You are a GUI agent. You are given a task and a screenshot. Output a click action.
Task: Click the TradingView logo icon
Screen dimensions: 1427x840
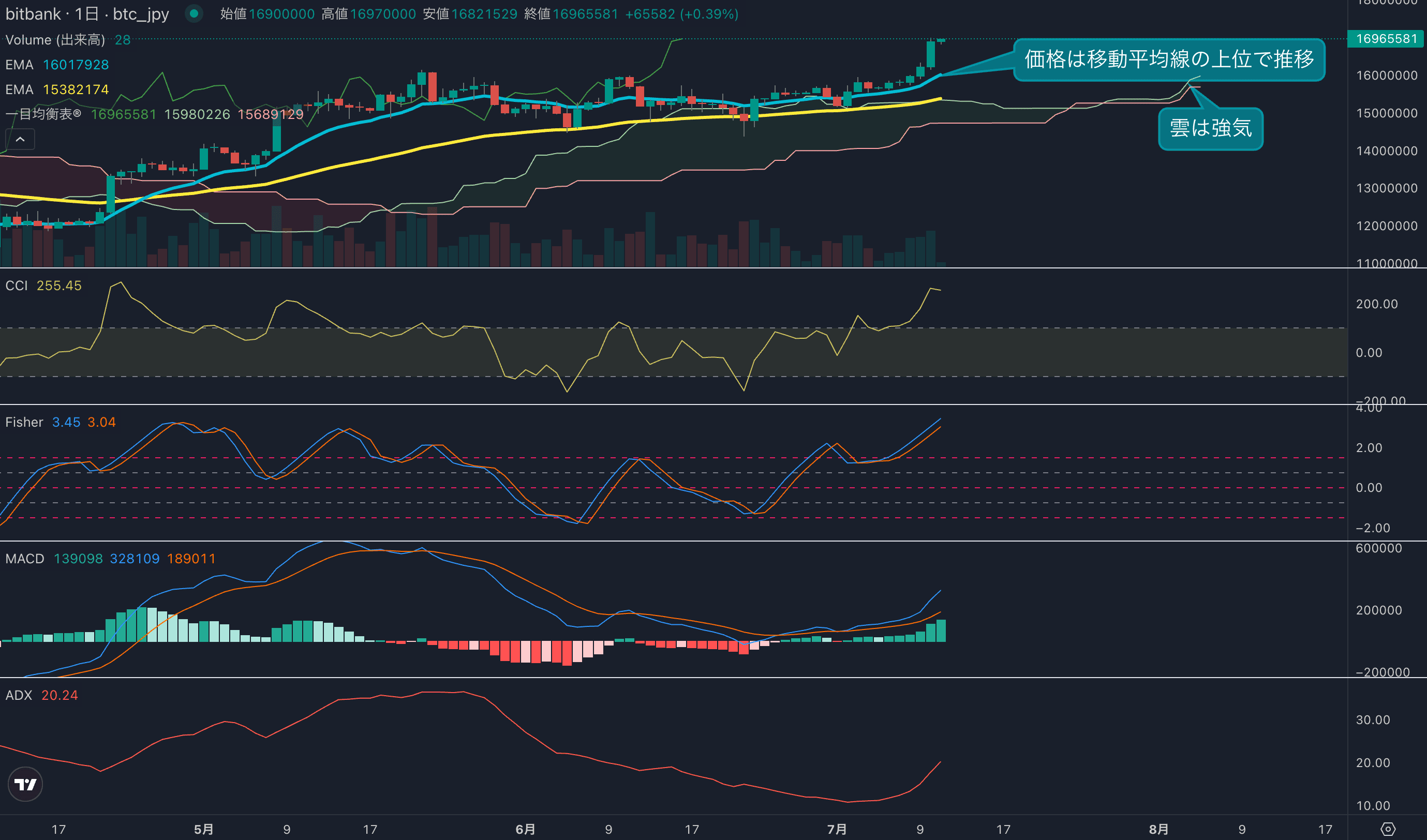coord(25,784)
